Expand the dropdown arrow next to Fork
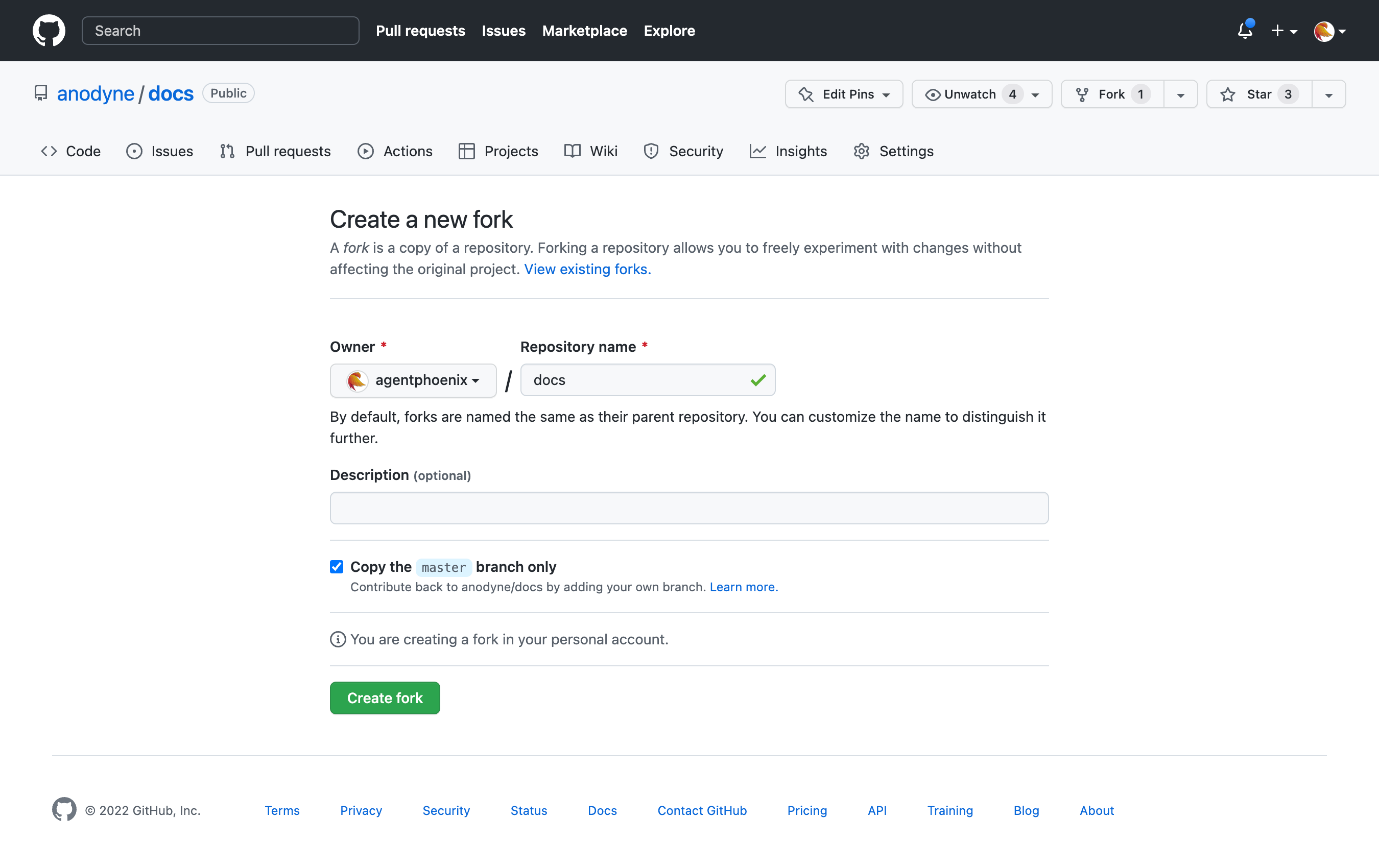Image resolution: width=1379 pixels, height=868 pixels. coord(1180,94)
